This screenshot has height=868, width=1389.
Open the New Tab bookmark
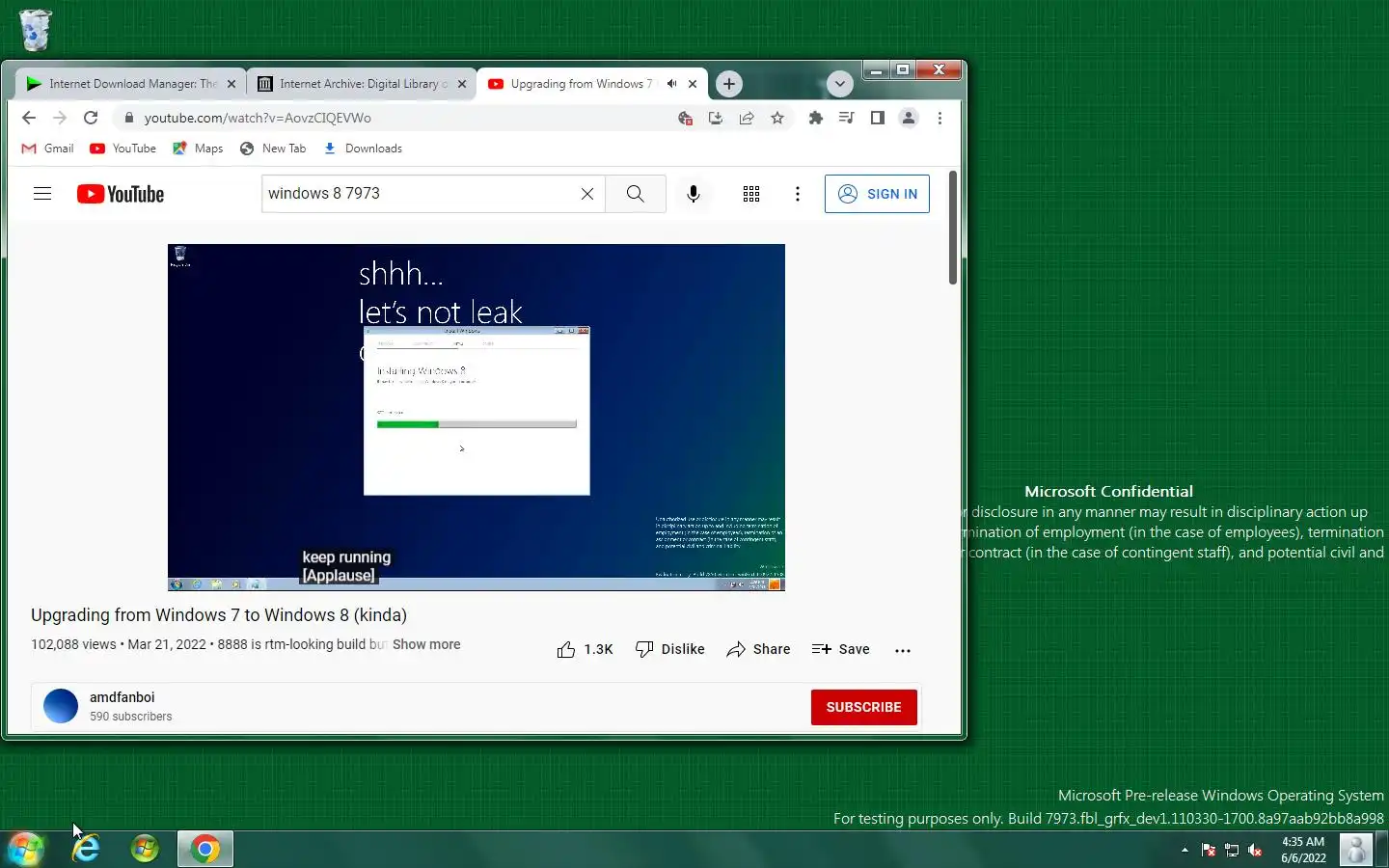click(273, 149)
